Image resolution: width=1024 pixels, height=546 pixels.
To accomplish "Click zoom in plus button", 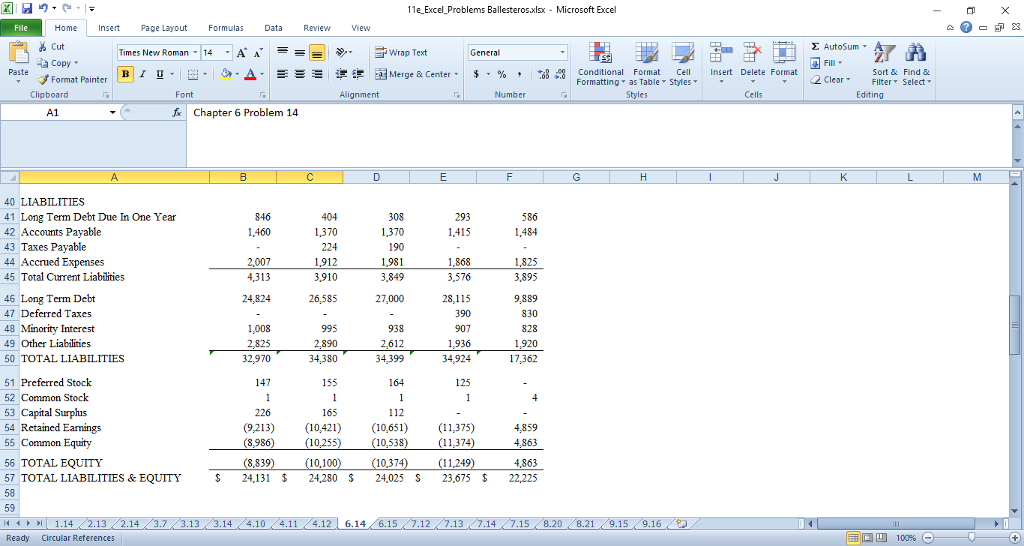I will 1013,538.
